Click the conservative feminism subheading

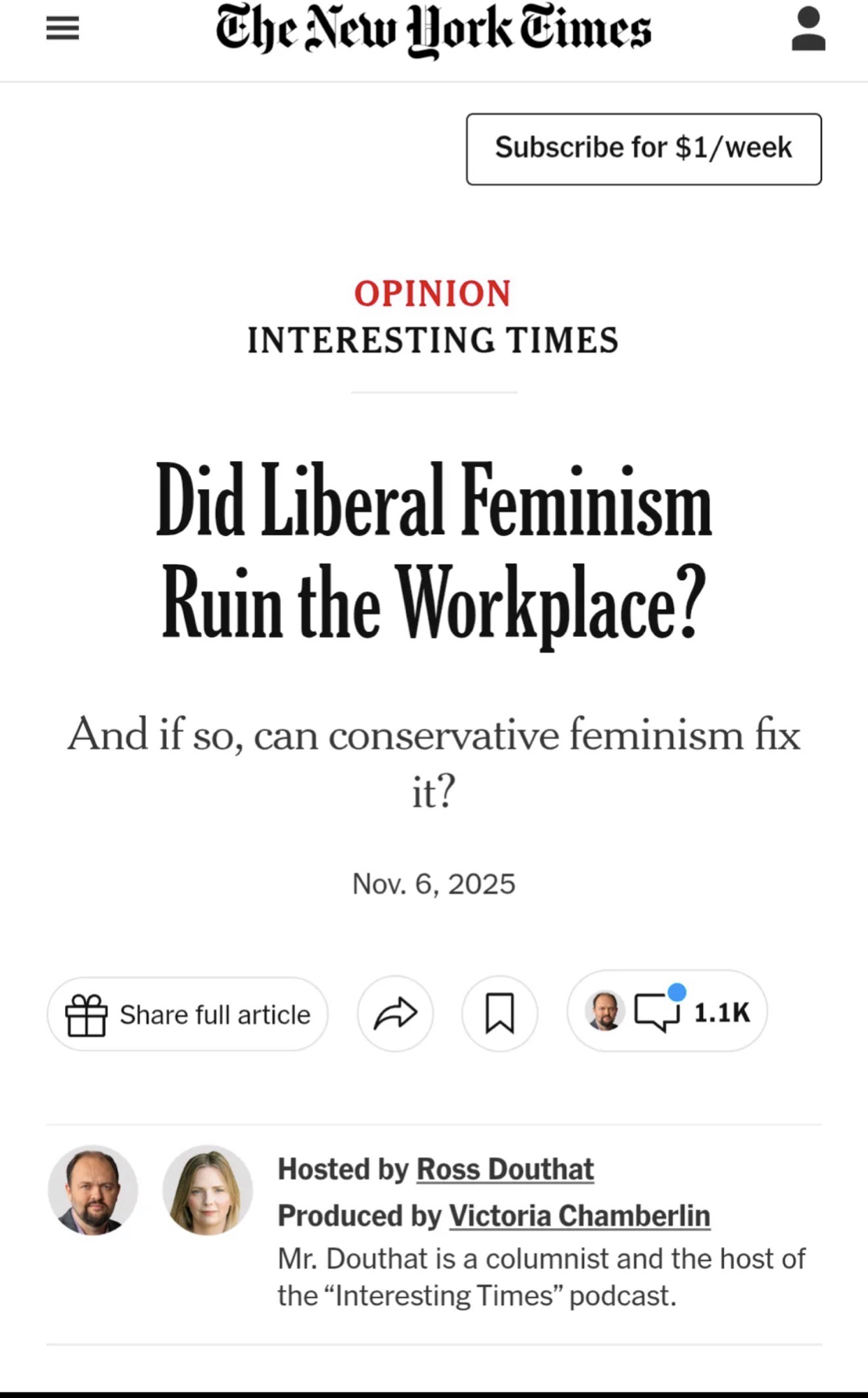pos(433,762)
